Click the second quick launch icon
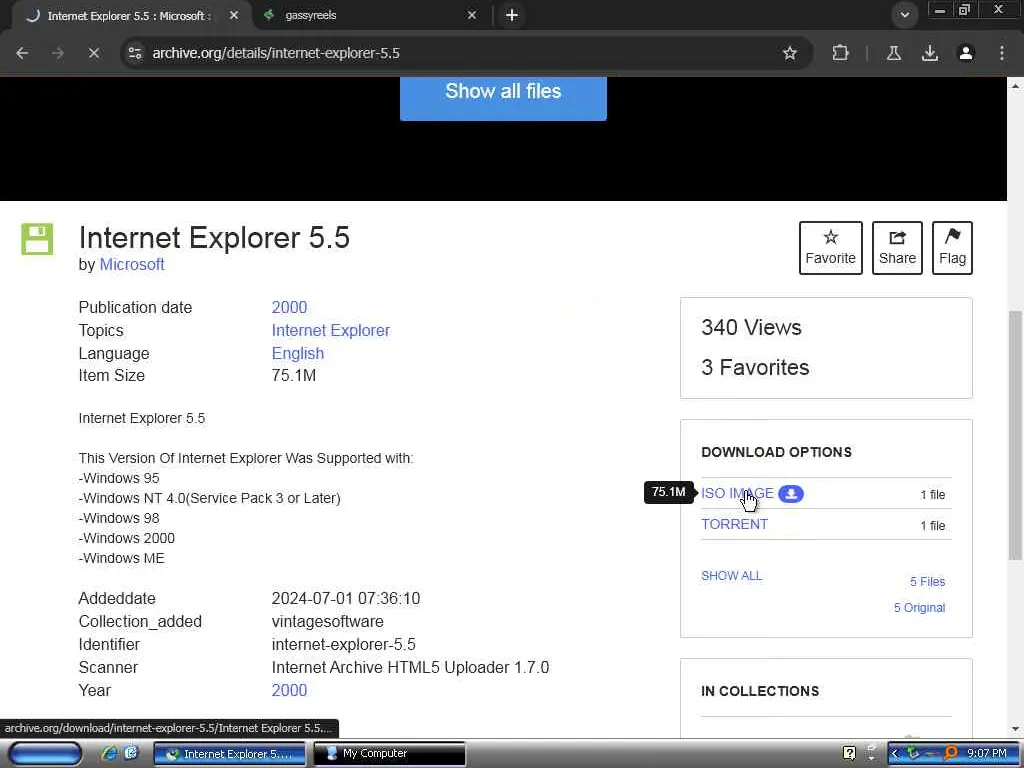Viewport: 1024px width, 768px height. (x=131, y=753)
